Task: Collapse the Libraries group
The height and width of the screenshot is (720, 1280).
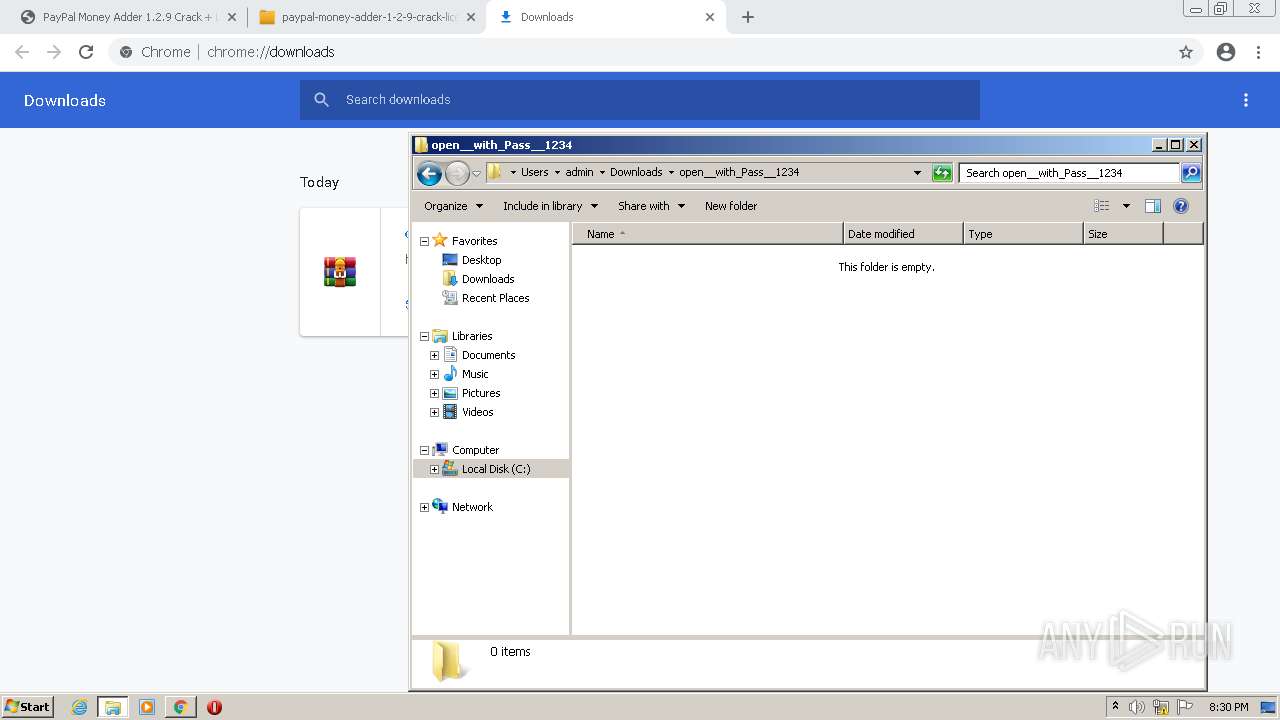Action: pos(424,336)
